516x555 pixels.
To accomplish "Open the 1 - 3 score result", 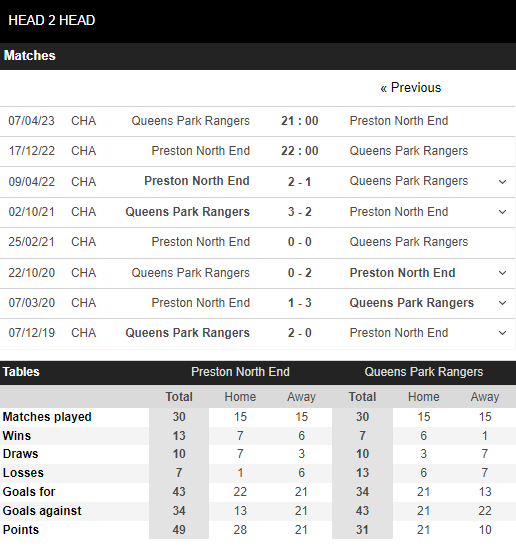I will (299, 303).
